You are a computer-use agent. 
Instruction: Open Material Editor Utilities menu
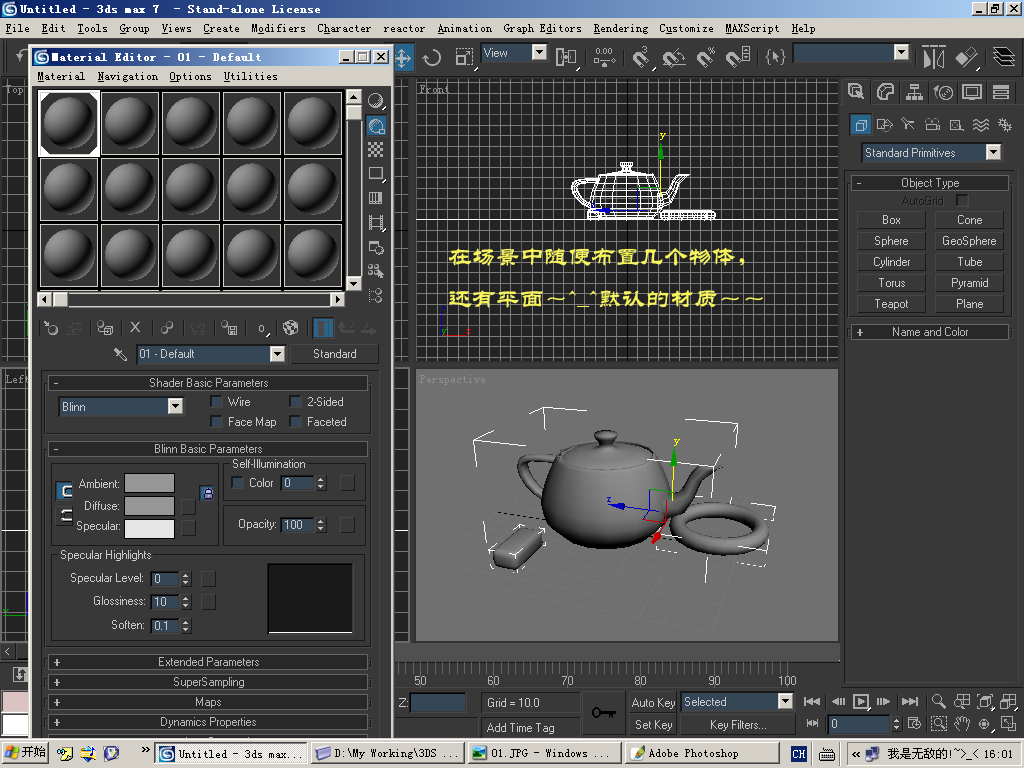click(x=251, y=76)
